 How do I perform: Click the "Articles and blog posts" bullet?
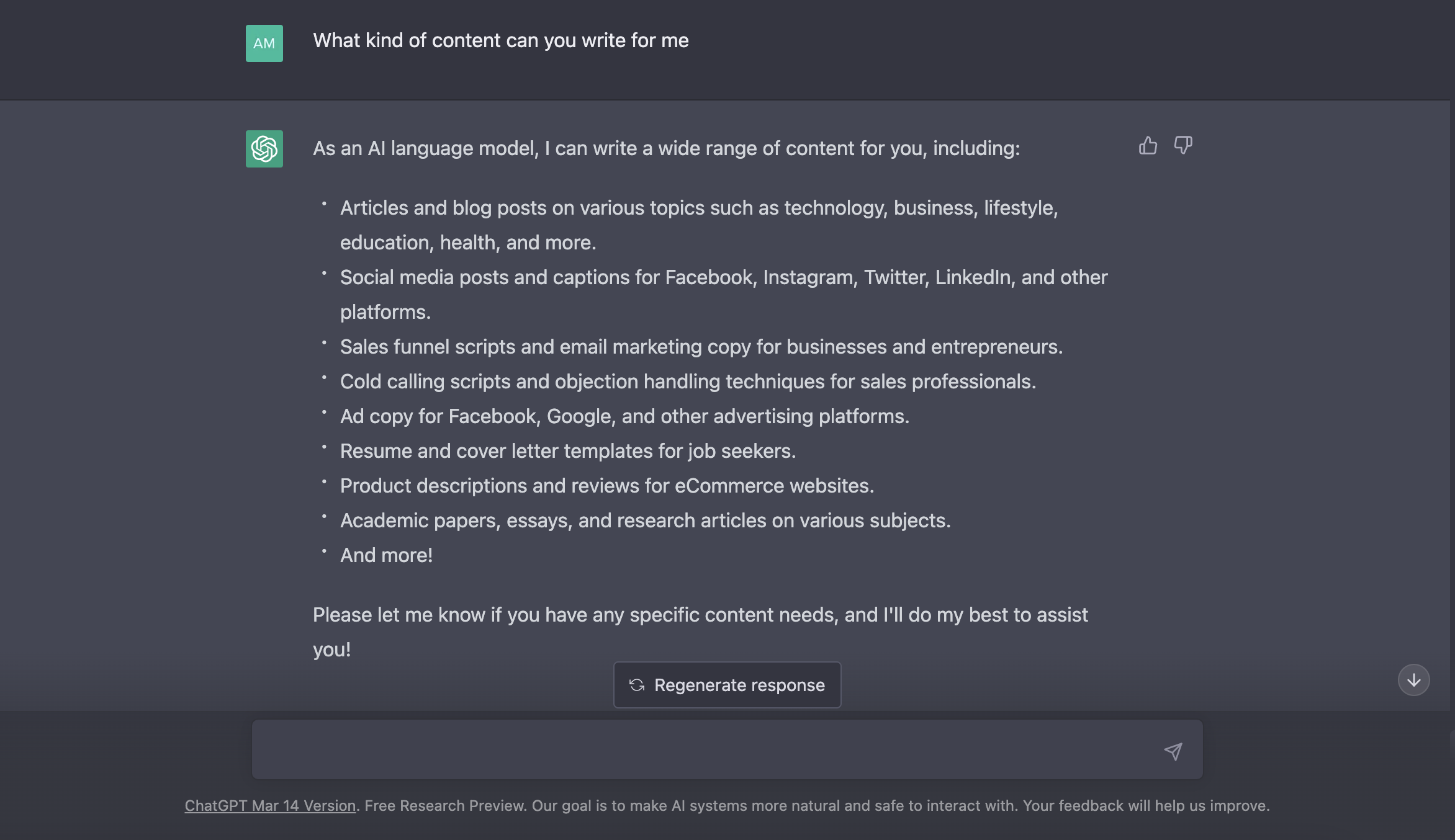tap(698, 208)
